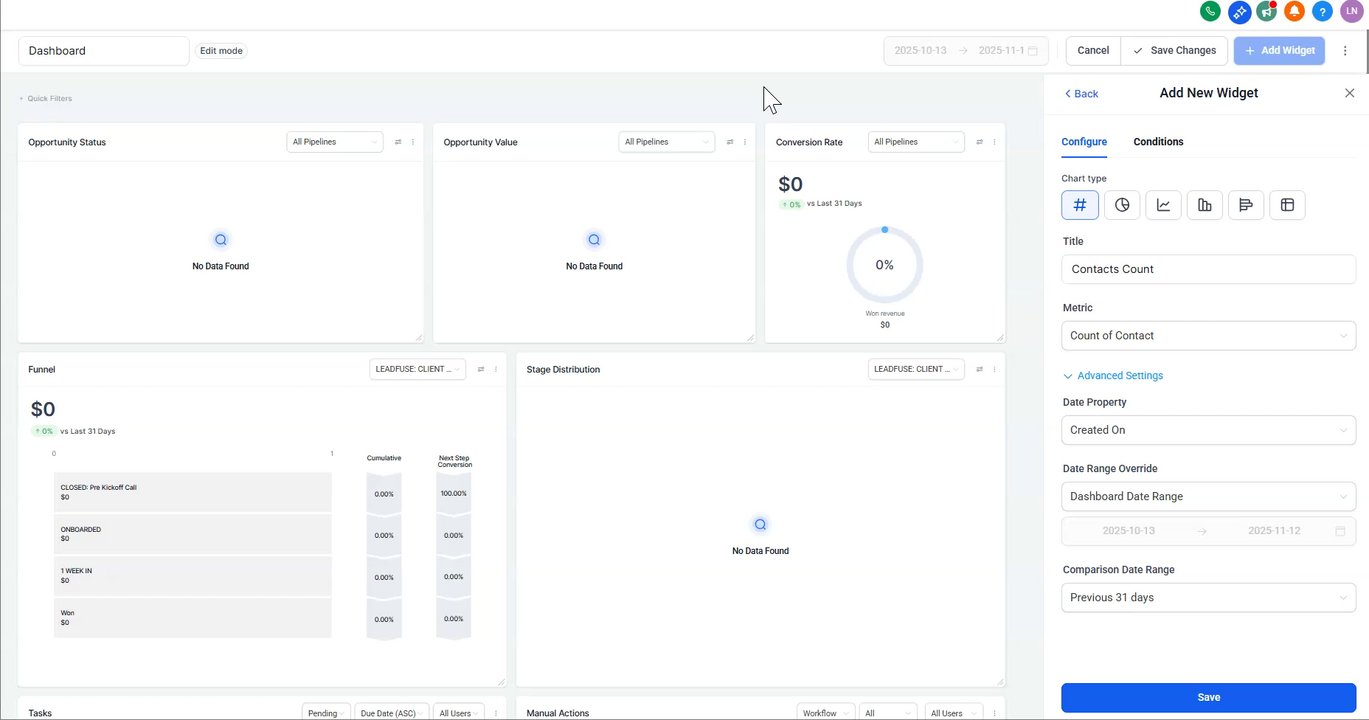Select the table chart type icon
Viewport: 1369px width, 720px height.
coord(1287,205)
